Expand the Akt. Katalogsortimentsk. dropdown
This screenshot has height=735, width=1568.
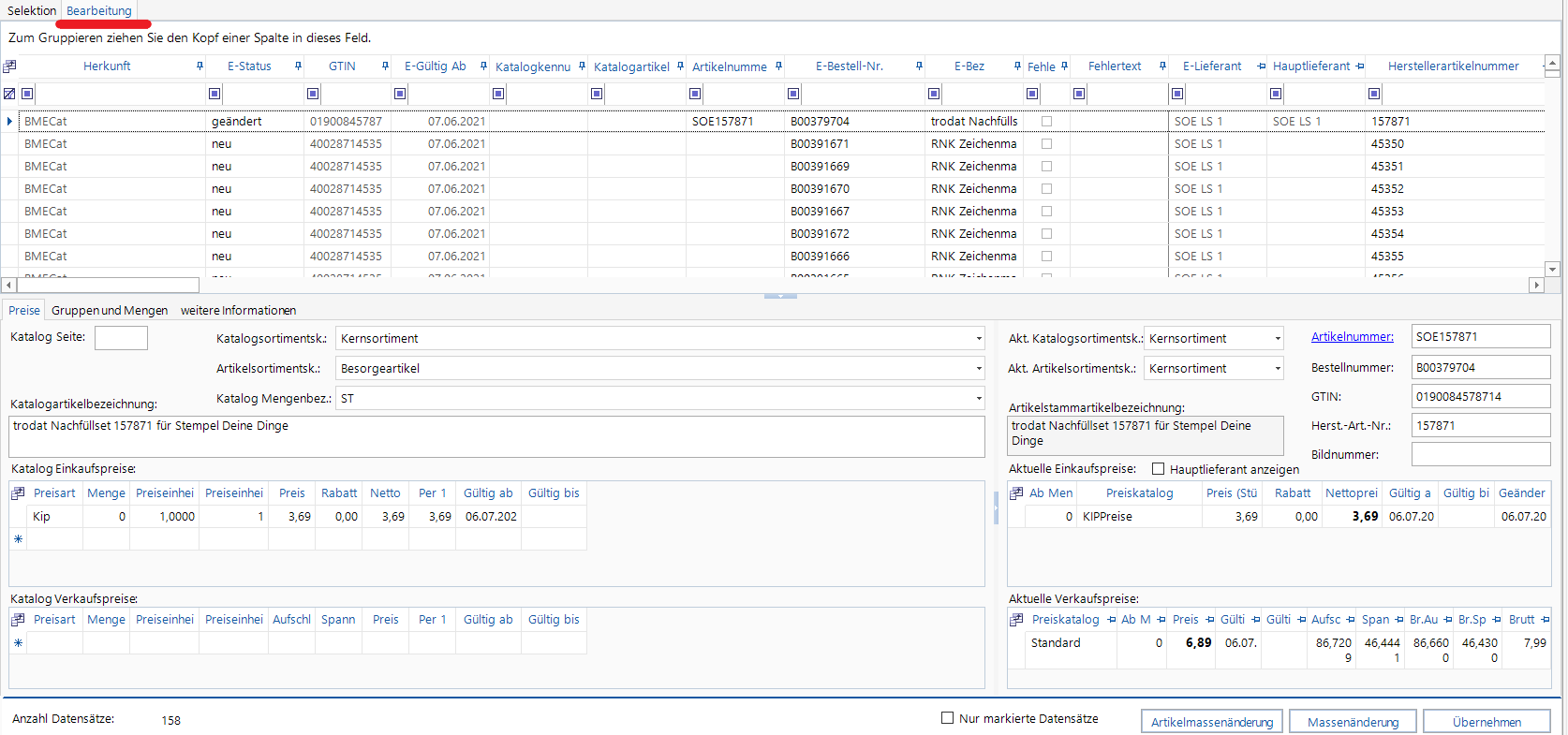point(1278,339)
